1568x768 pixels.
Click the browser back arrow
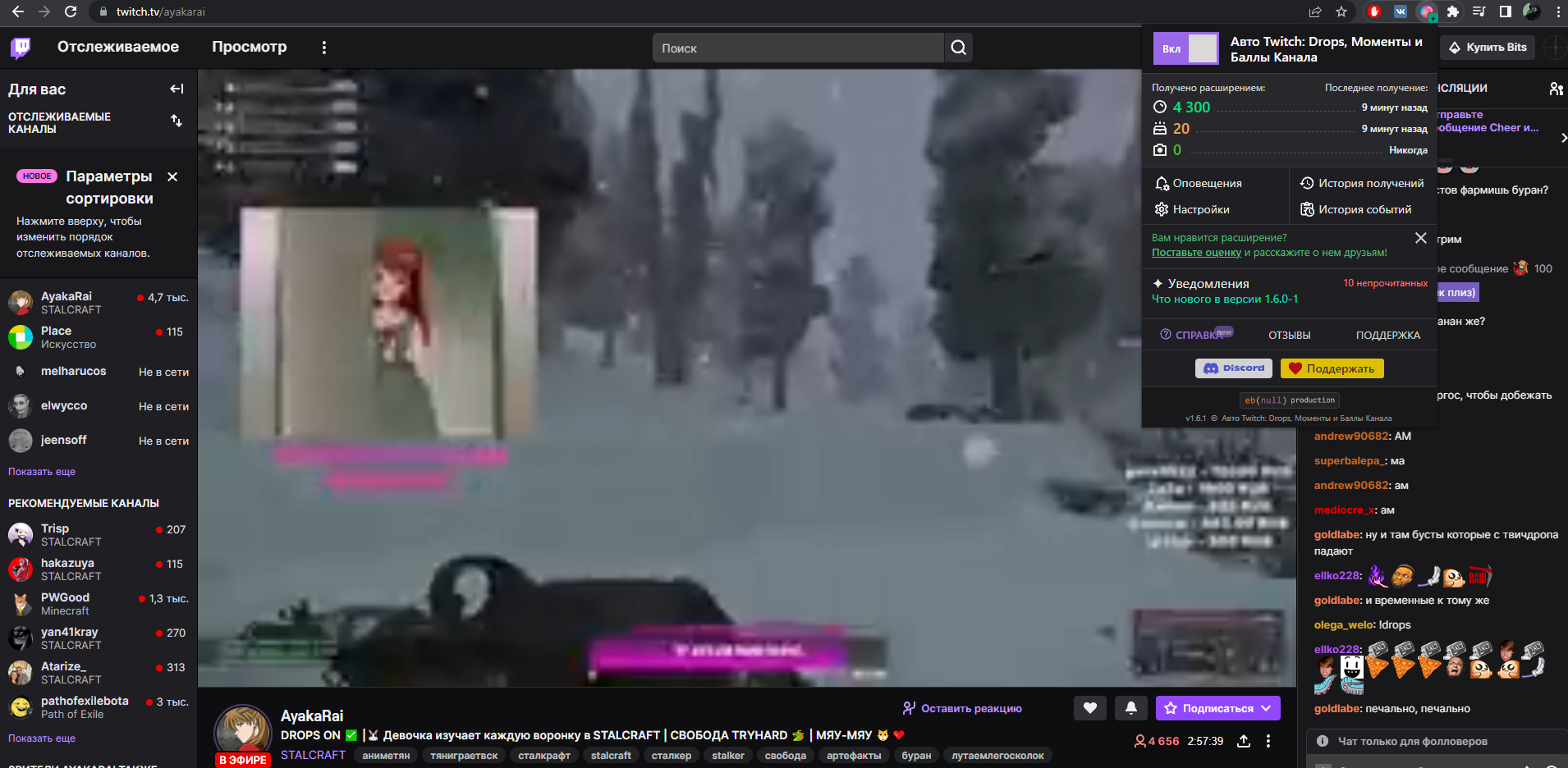coord(18,11)
